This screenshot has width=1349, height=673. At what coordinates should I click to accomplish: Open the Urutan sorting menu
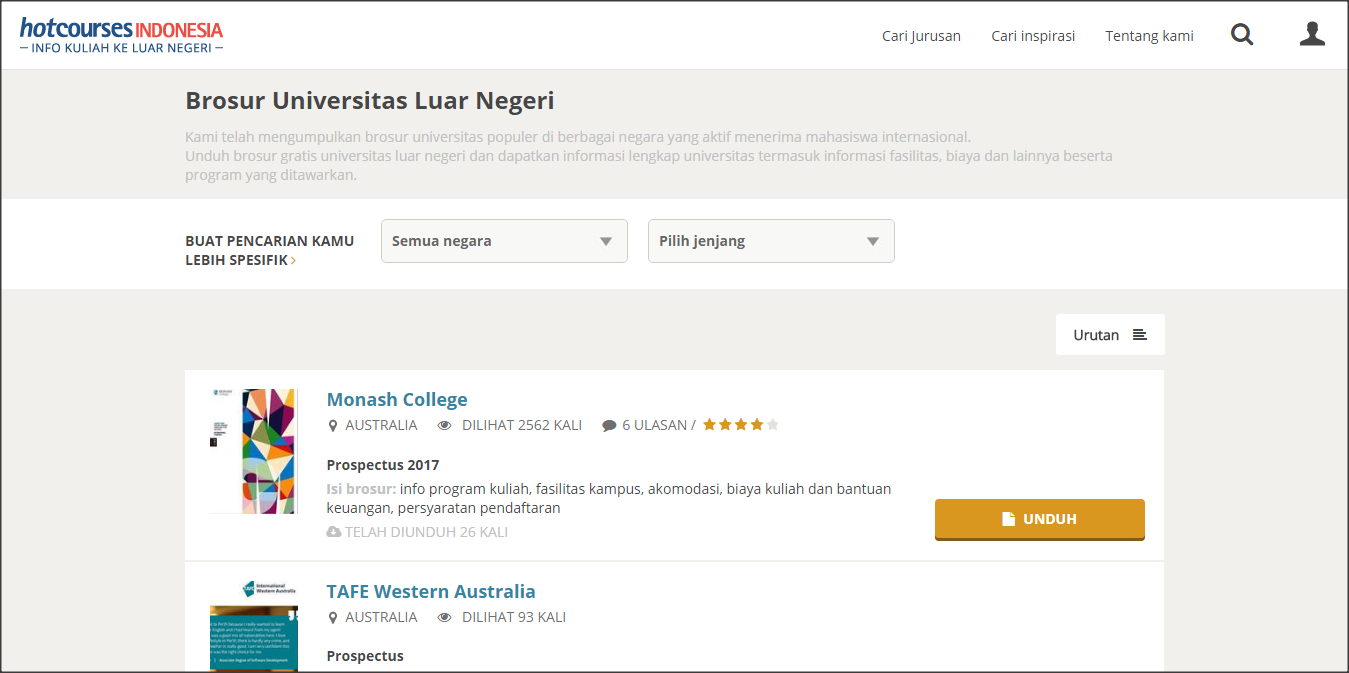pos(1110,335)
